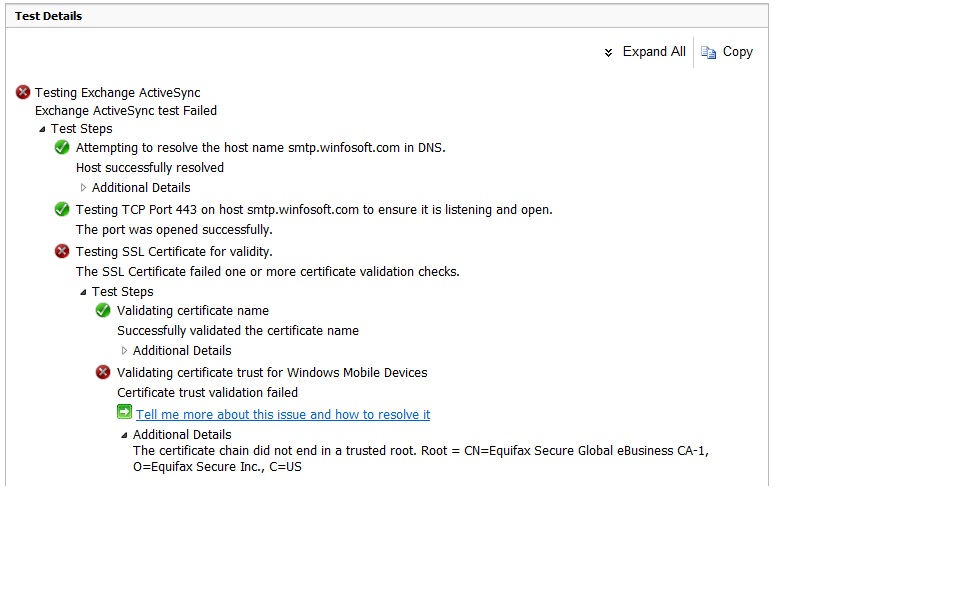Select 'Testing SSL Certificate for validity' text
960x614 pixels.
click(x=174, y=252)
